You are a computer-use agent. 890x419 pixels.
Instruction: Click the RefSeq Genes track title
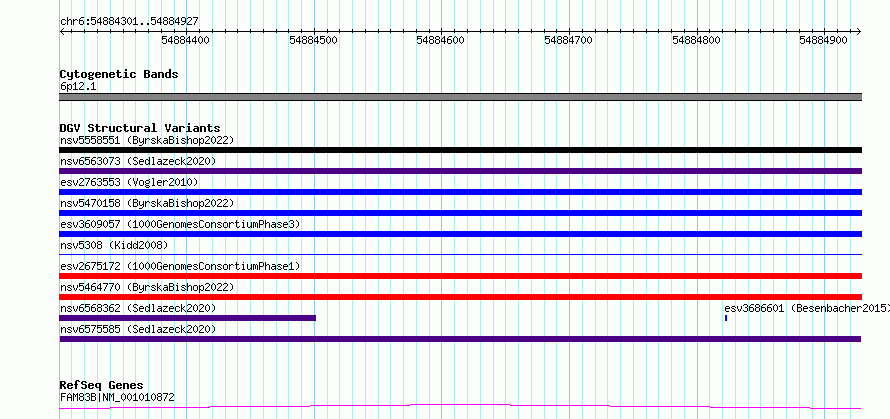click(x=101, y=386)
